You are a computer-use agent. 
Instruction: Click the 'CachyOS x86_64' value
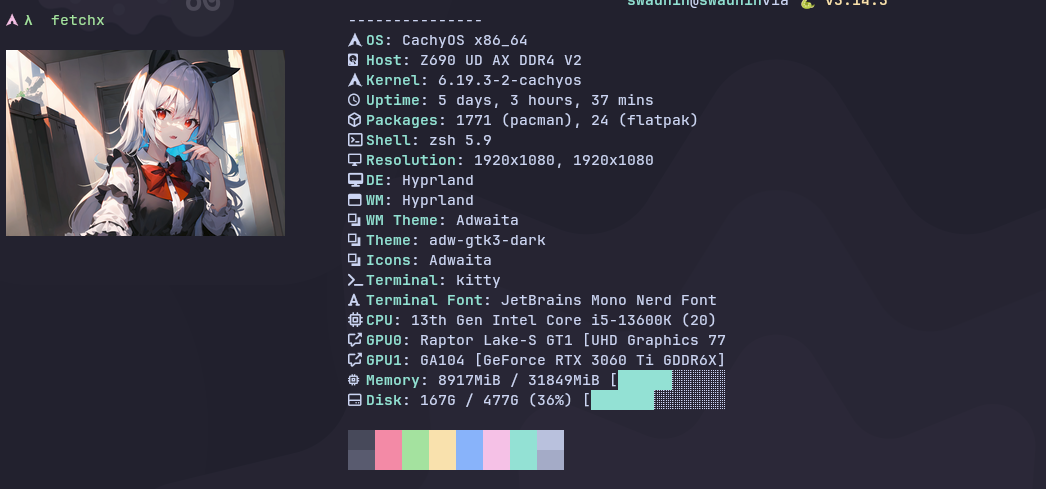pyautogui.click(x=465, y=40)
